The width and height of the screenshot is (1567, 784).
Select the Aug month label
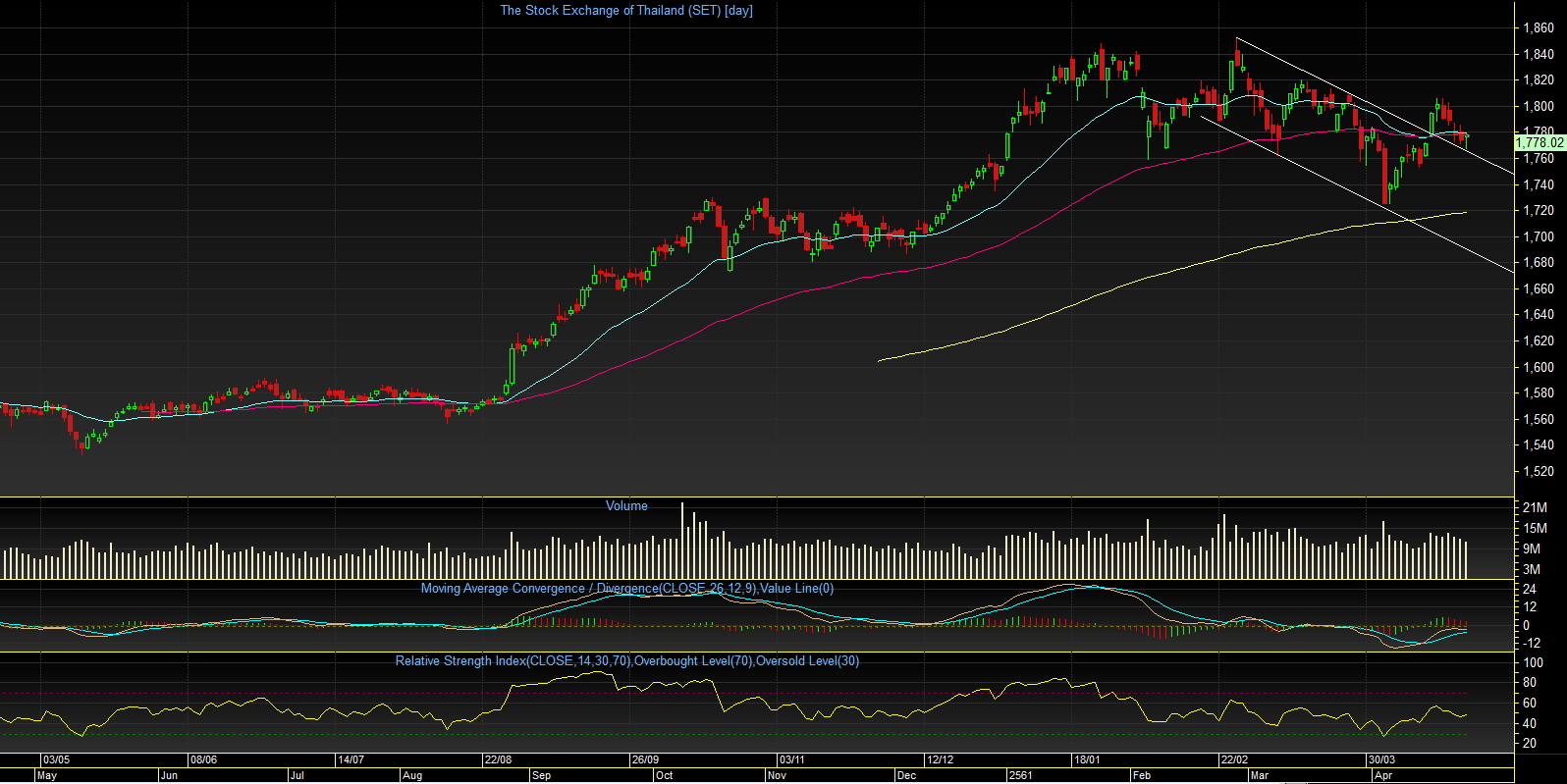click(412, 776)
